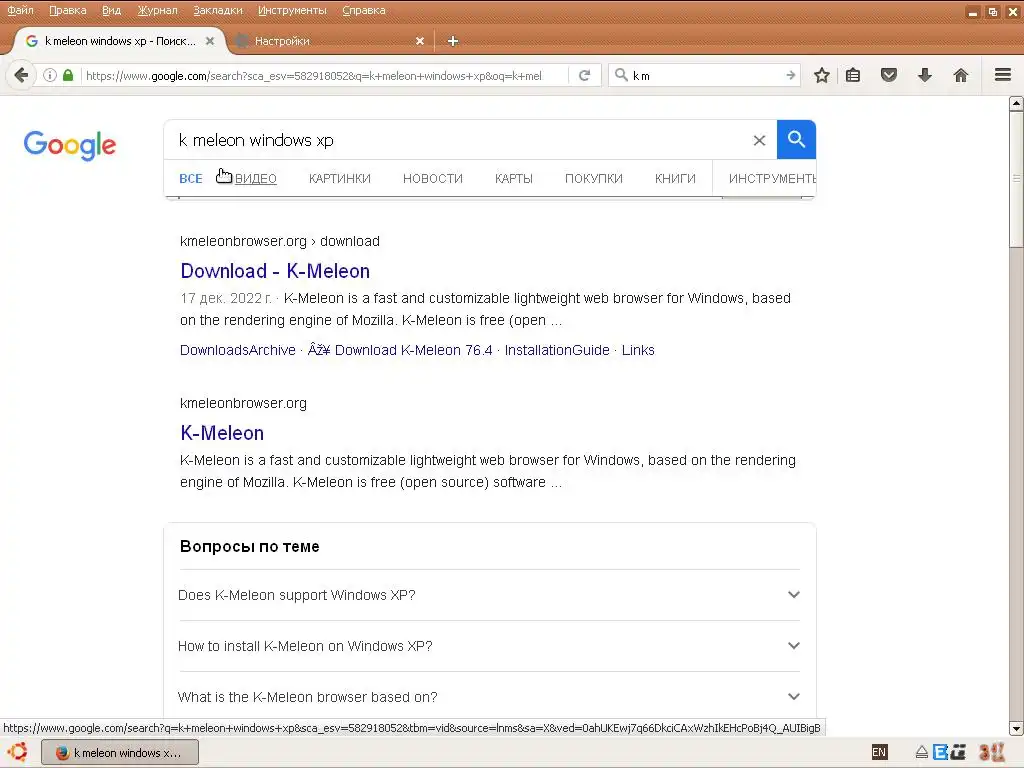Switch to НОВОСТИ results
The width and height of the screenshot is (1024, 768).
point(432,178)
